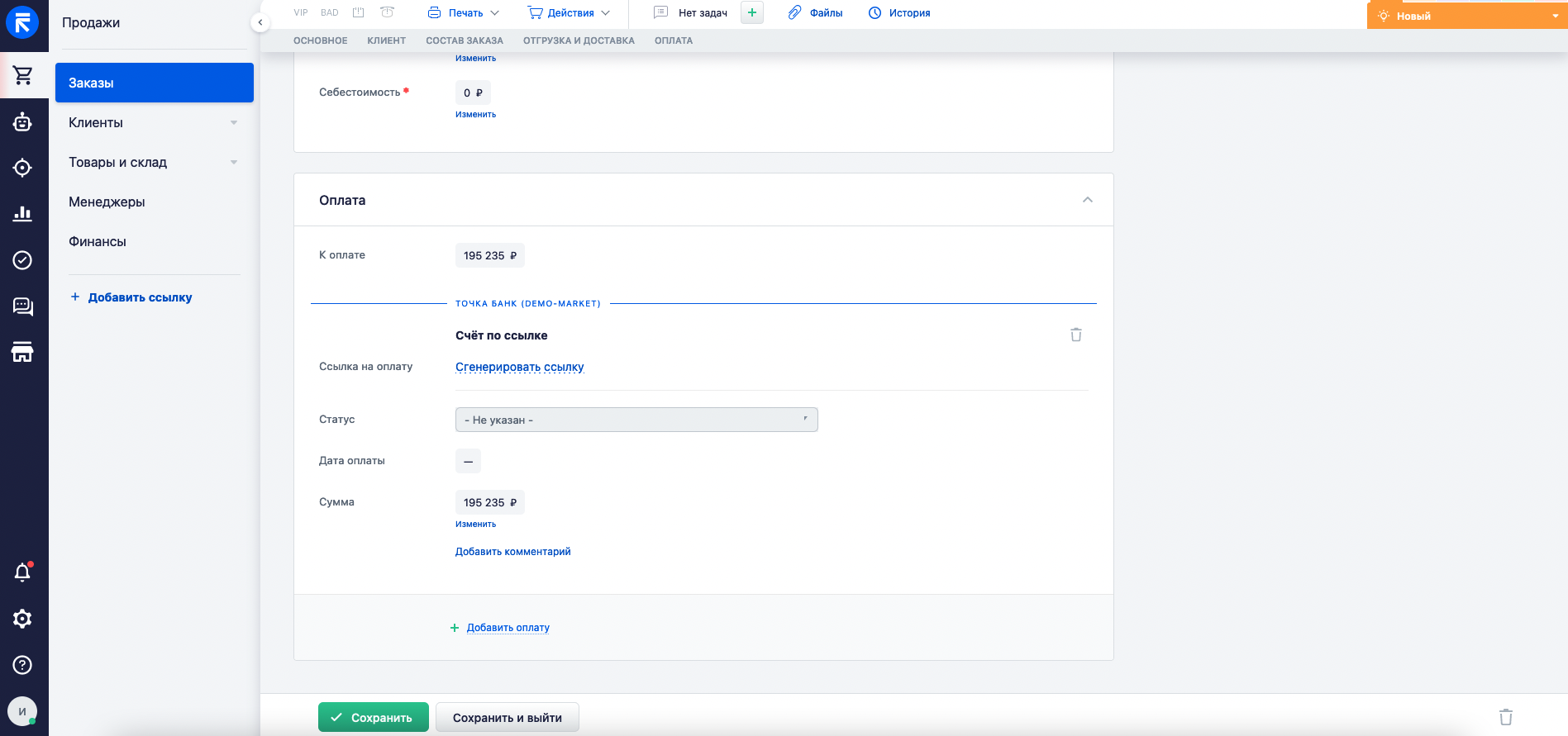Expand the Клиенты menu arrow
This screenshot has width=1568, height=736.
pyautogui.click(x=234, y=123)
